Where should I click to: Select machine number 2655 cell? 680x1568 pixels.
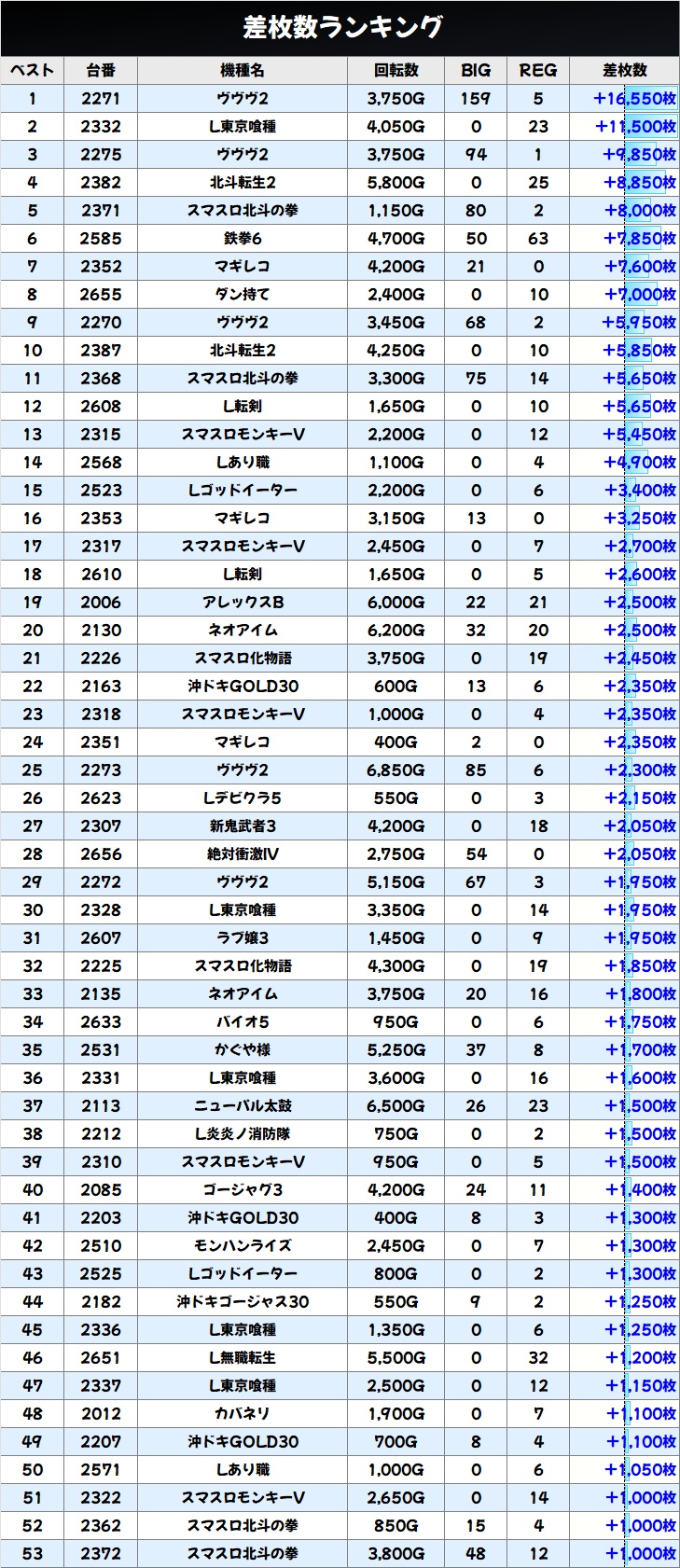click(x=101, y=295)
